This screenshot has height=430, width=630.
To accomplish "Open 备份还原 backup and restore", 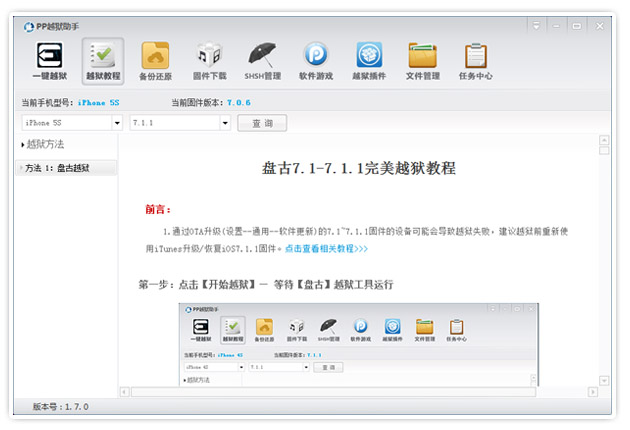I will pos(155,61).
